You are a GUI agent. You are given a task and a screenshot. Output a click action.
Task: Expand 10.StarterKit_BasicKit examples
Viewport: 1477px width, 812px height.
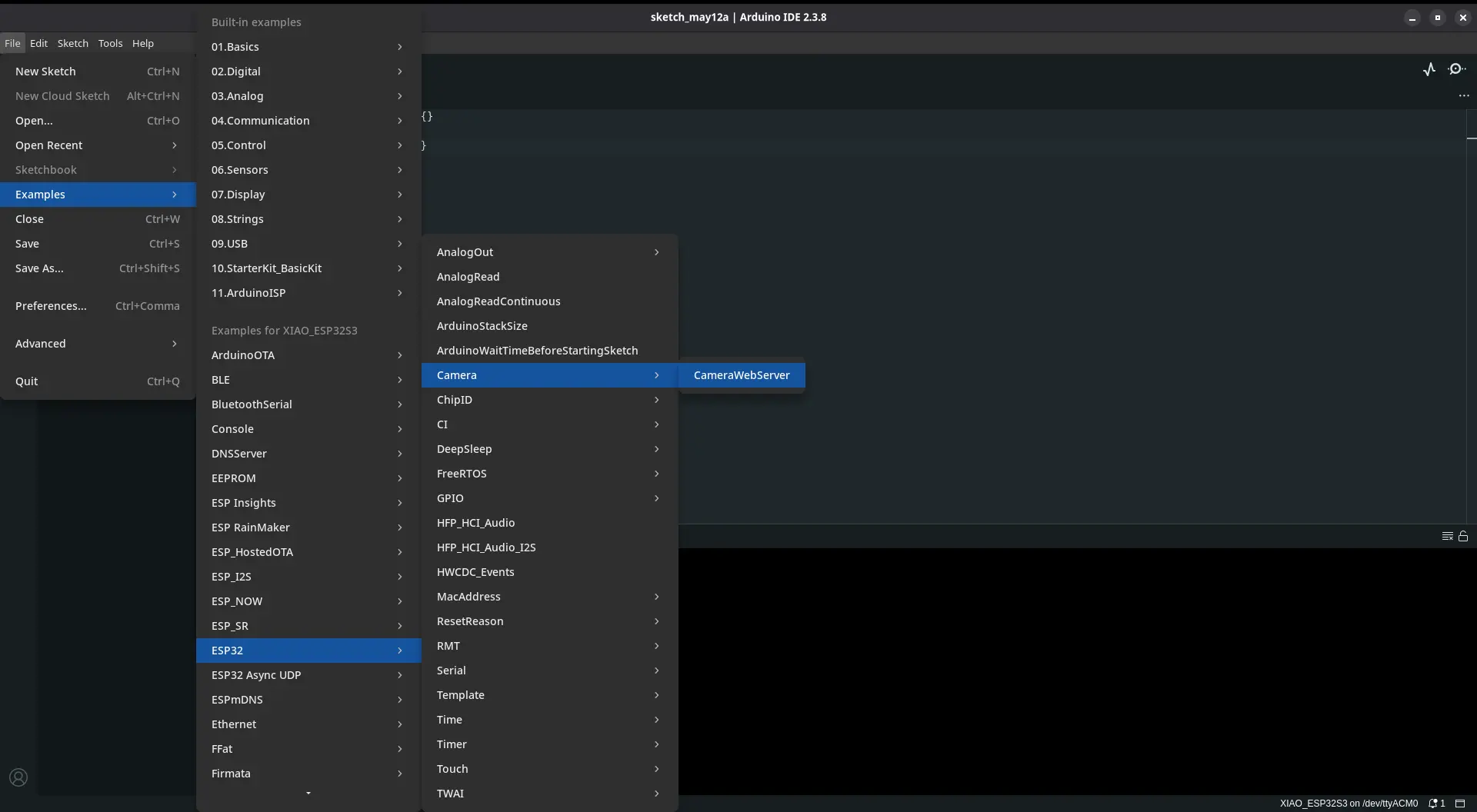pyautogui.click(x=308, y=268)
